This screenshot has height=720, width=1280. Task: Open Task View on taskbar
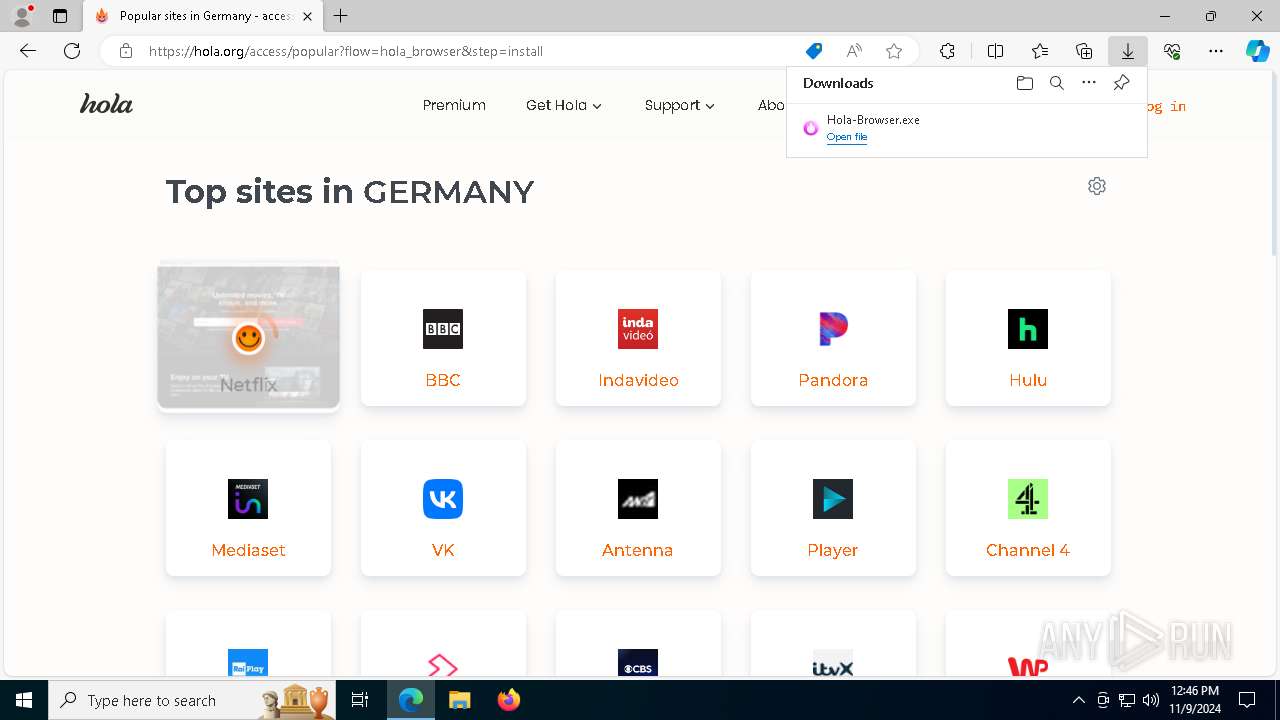click(361, 700)
